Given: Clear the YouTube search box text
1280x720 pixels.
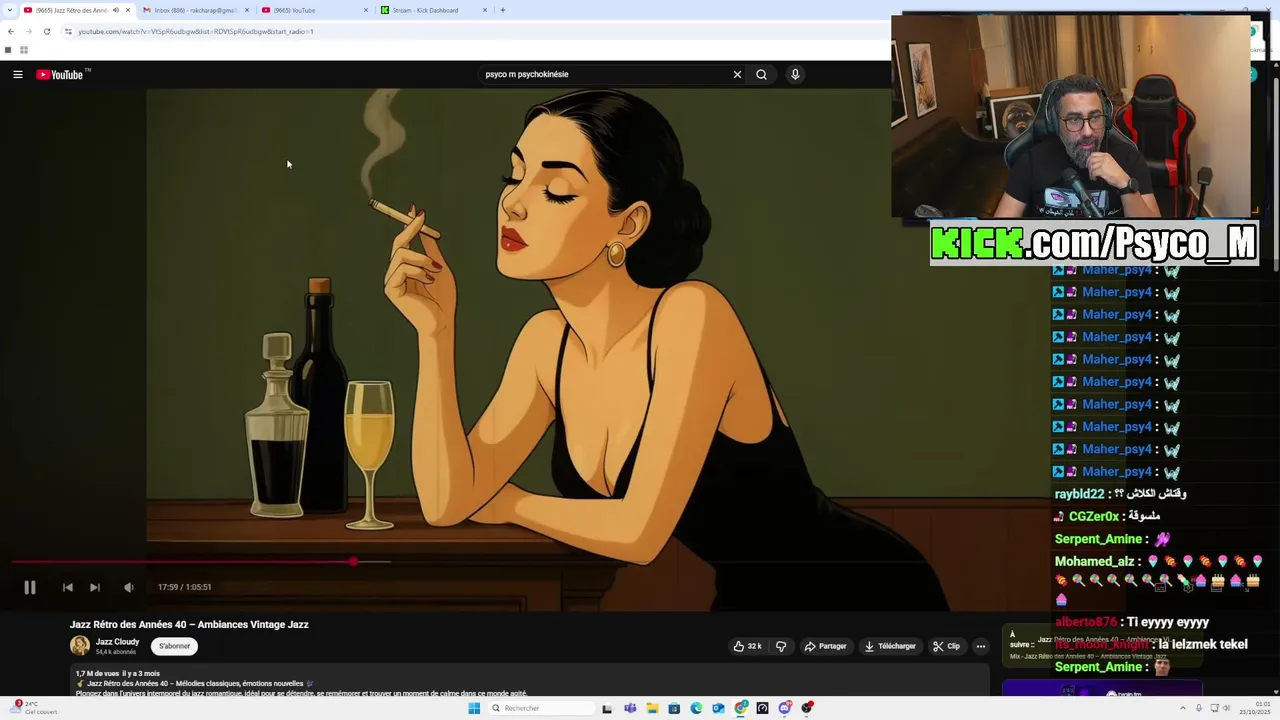Looking at the screenshot, I should point(737,74).
